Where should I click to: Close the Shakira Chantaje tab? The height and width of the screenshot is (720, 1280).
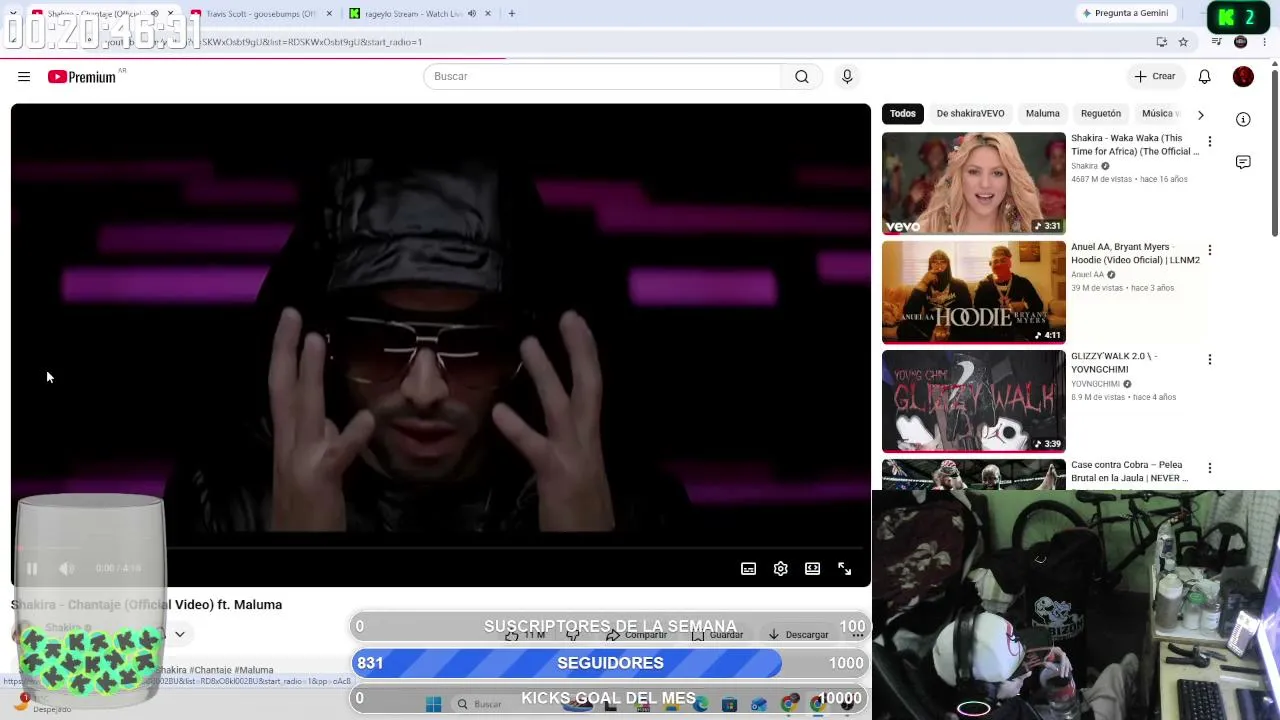[170, 14]
